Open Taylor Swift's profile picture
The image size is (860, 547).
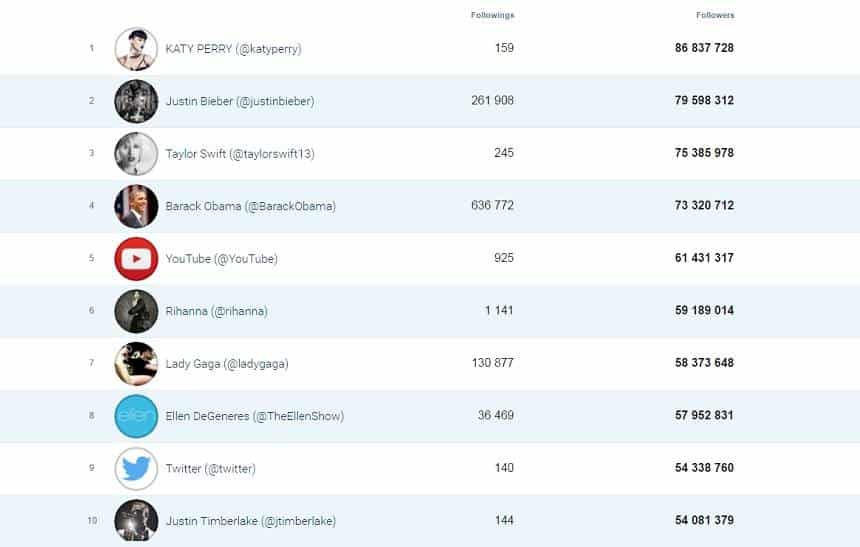click(136, 153)
